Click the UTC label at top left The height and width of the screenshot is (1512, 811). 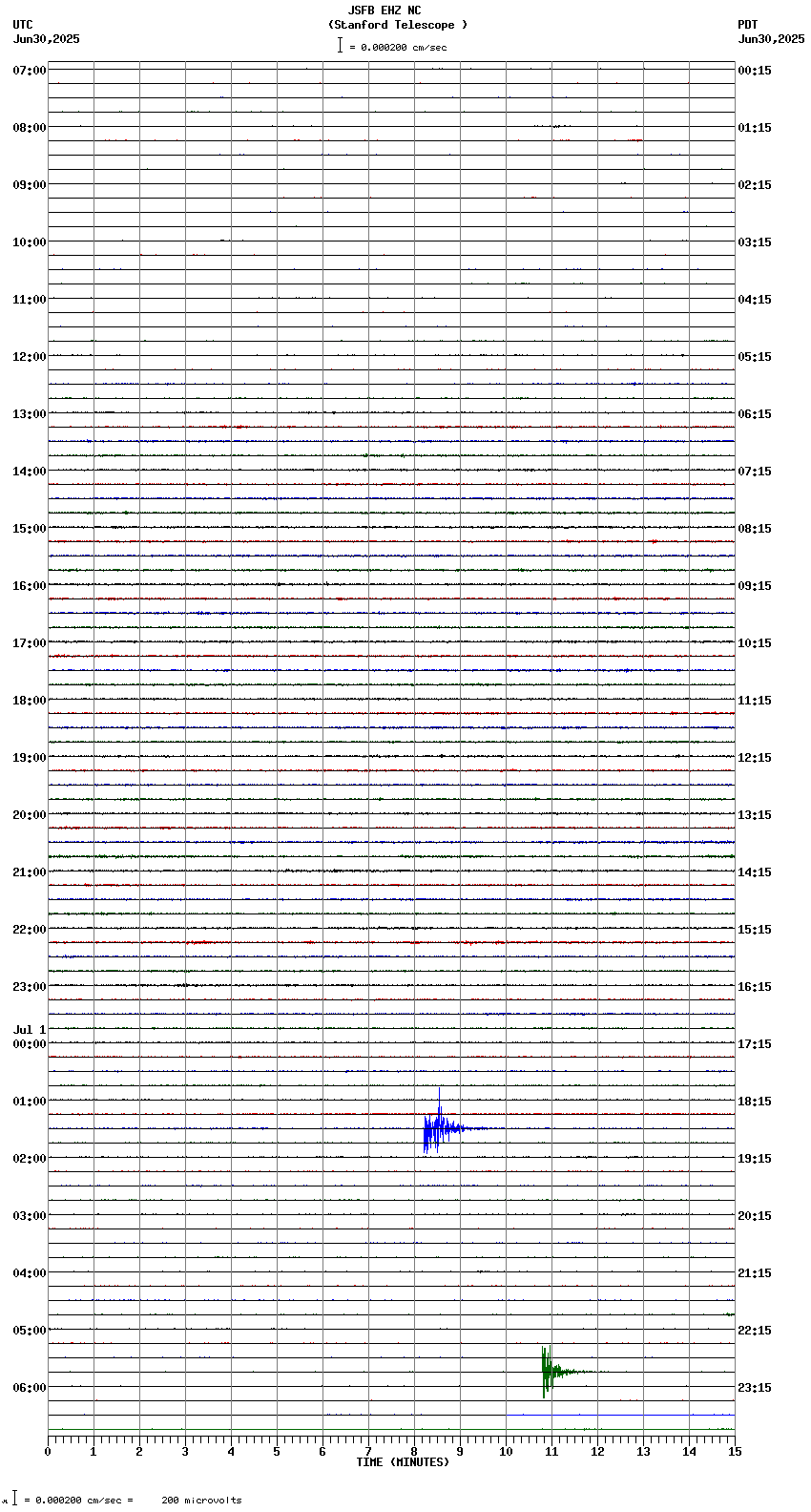23,25
